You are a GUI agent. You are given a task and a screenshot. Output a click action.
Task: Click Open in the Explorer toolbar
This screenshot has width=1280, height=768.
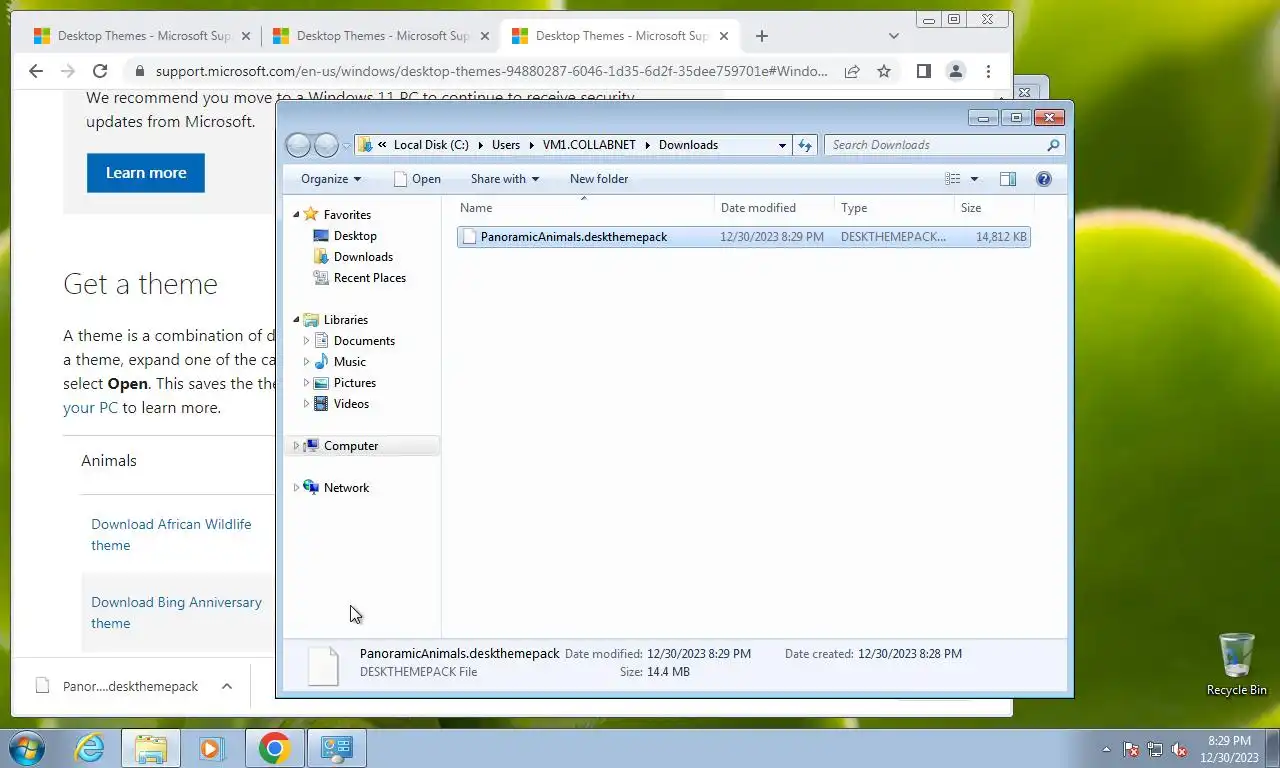pos(417,179)
